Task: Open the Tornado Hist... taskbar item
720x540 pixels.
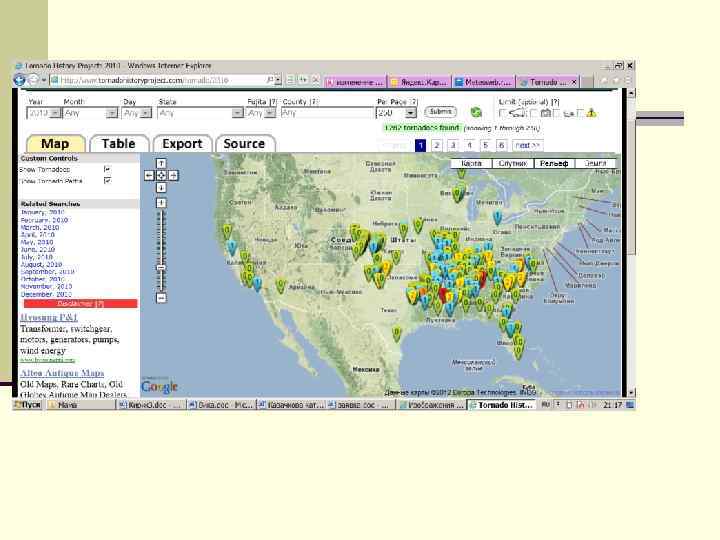Action: pos(502,405)
